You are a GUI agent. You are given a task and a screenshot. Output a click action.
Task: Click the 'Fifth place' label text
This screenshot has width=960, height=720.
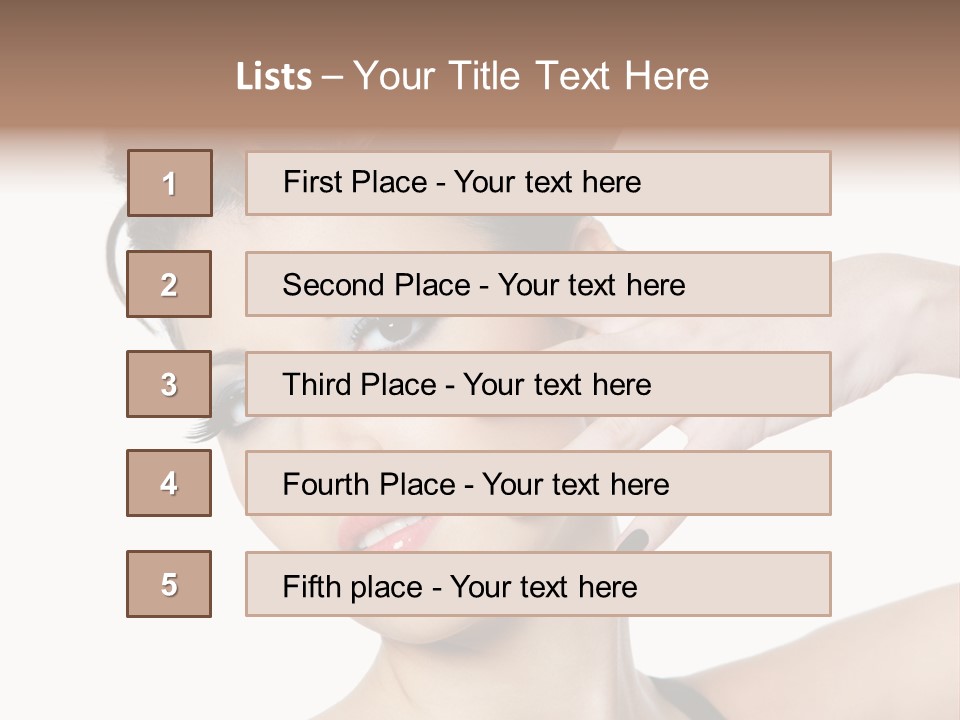point(353,587)
